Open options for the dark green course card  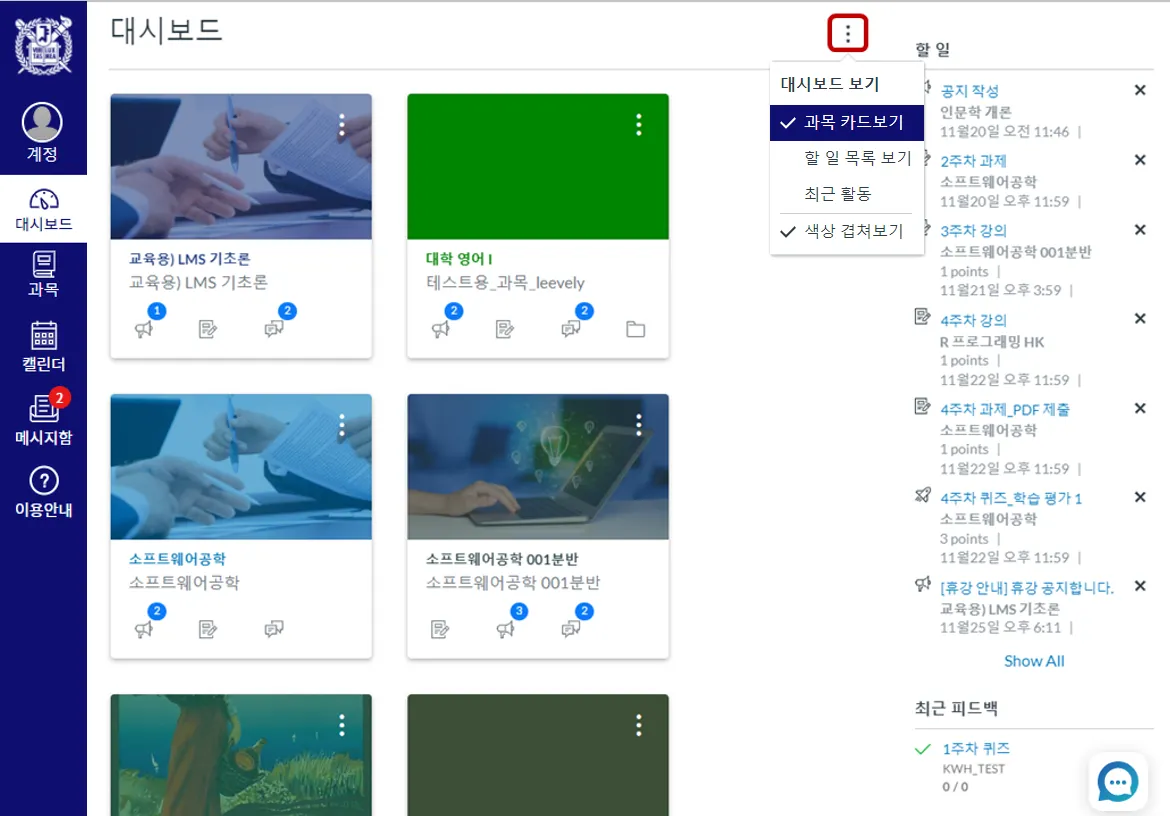639,725
